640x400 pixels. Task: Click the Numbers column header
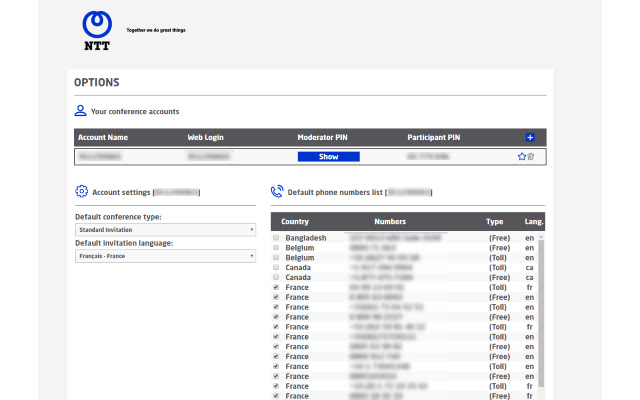(390, 222)
